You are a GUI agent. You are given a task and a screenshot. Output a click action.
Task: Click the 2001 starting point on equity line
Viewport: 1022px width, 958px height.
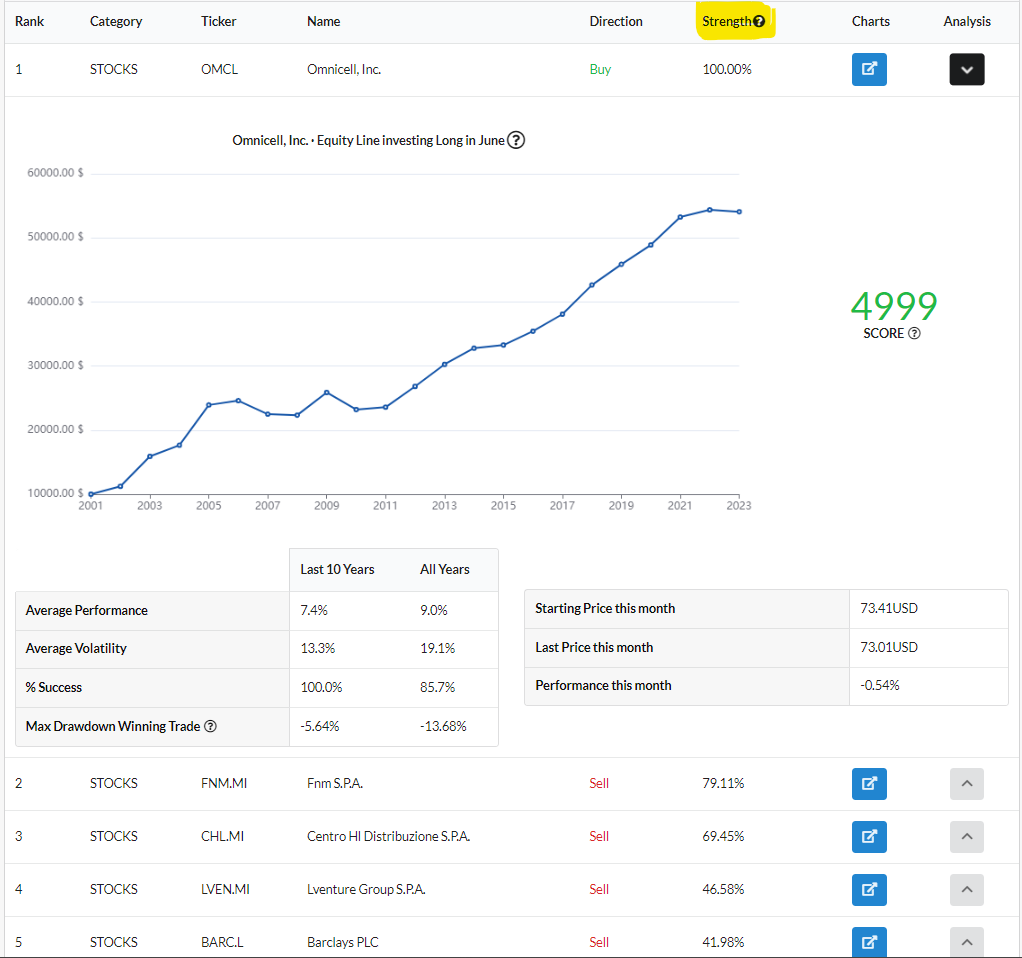[91, 494]
